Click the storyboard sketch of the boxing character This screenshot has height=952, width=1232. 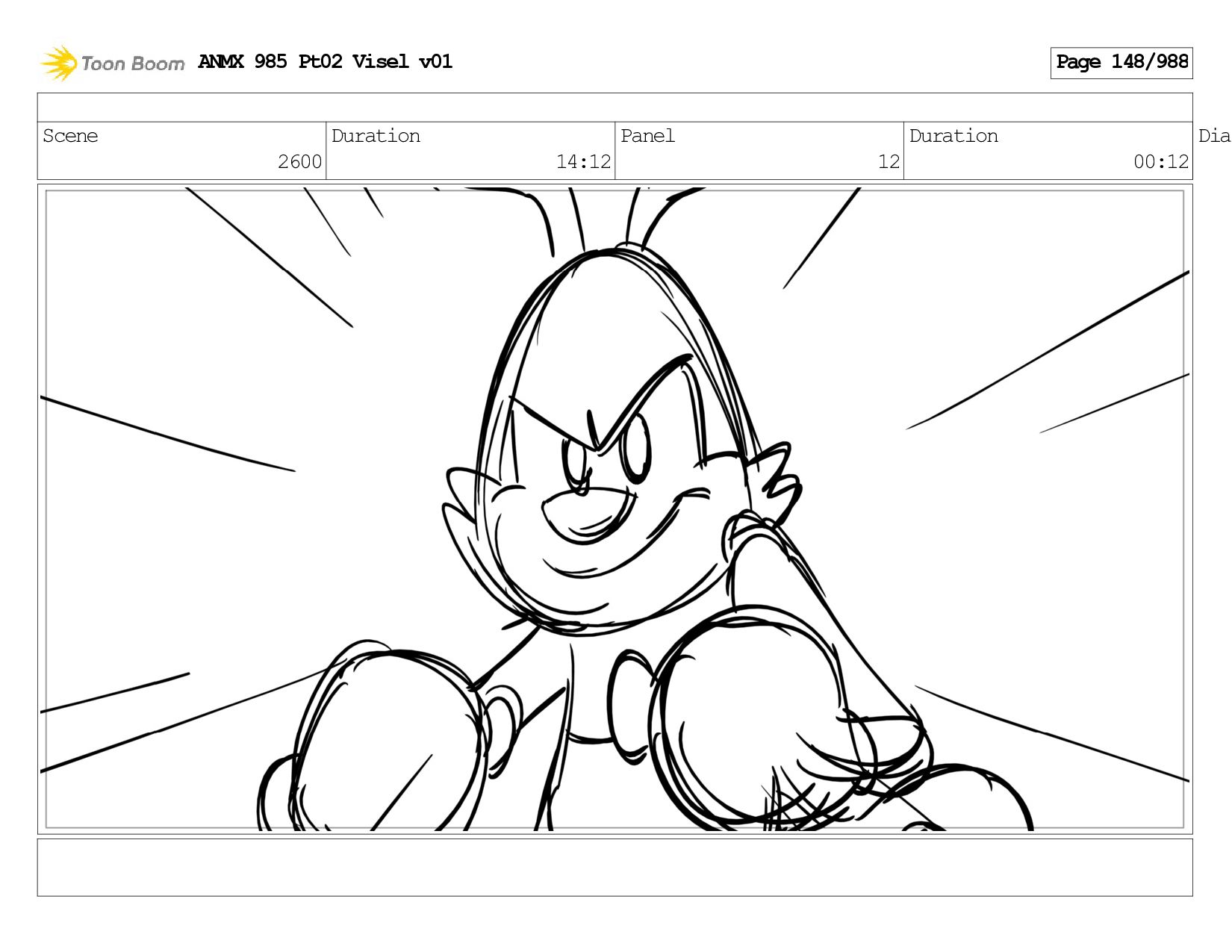(615, 509)
